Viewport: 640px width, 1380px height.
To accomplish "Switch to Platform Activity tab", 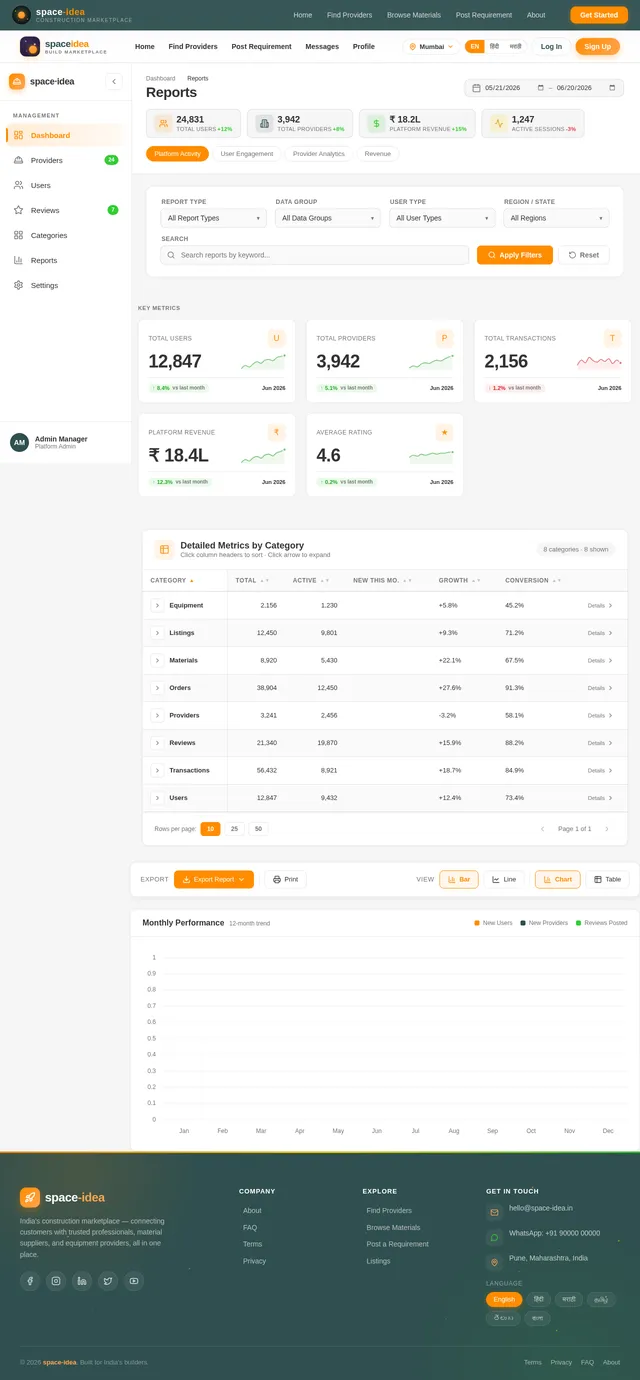I will pos(177,154).
